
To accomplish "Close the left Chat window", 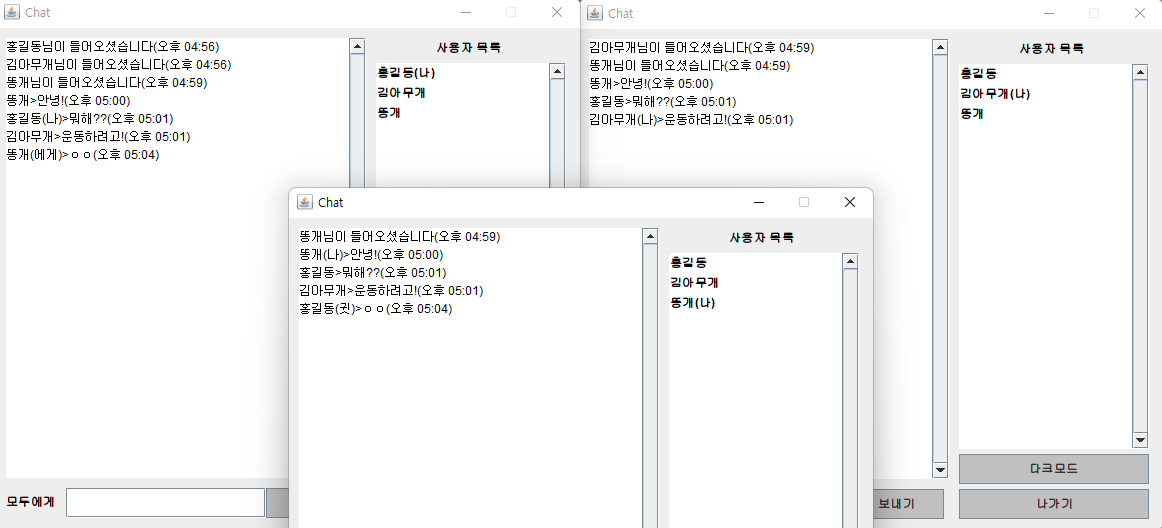I will (557, 13).
